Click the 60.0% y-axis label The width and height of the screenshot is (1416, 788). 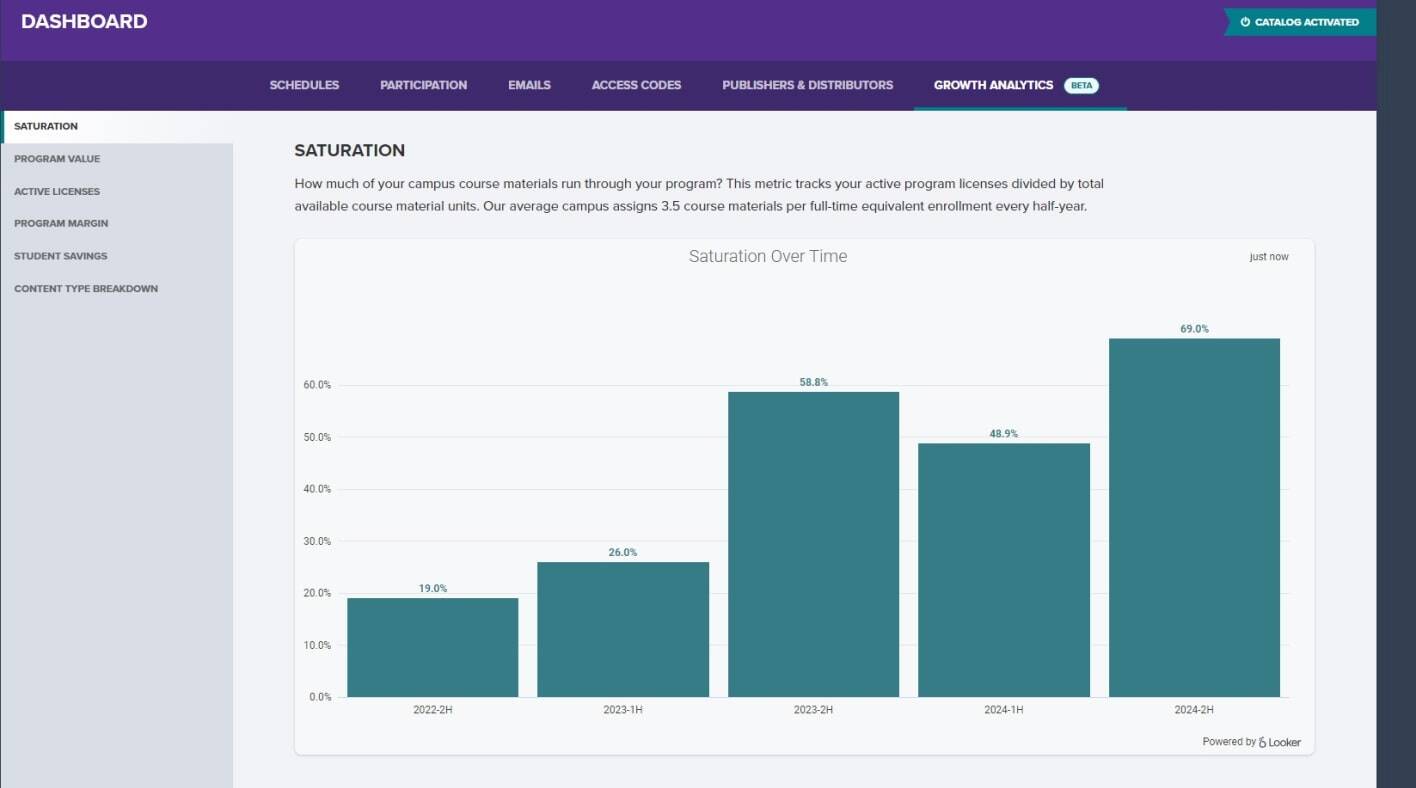pos(318,385)
